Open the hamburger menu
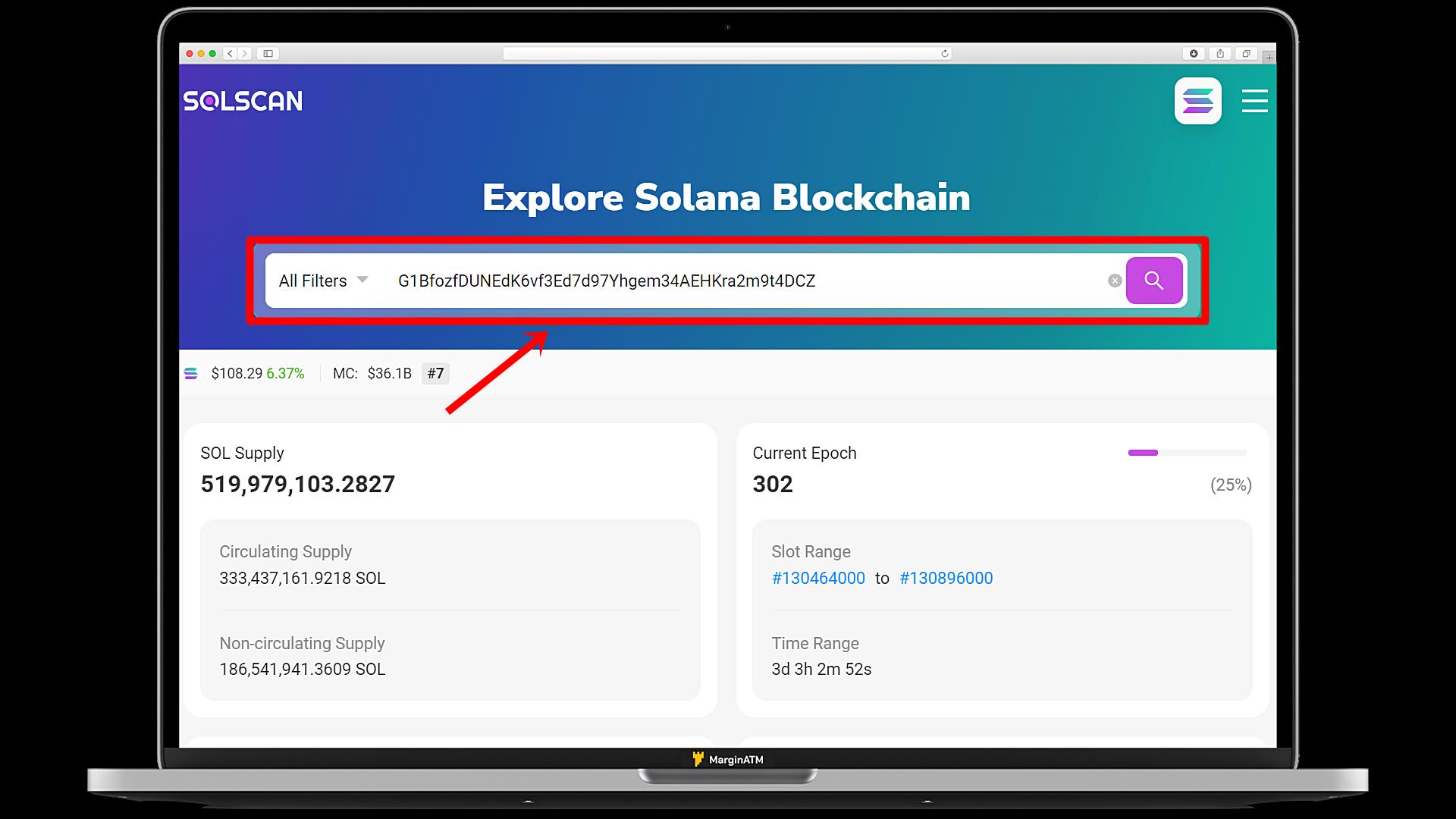Image resolution: width=1456 pixels, height=819 pixels. 1255,101
